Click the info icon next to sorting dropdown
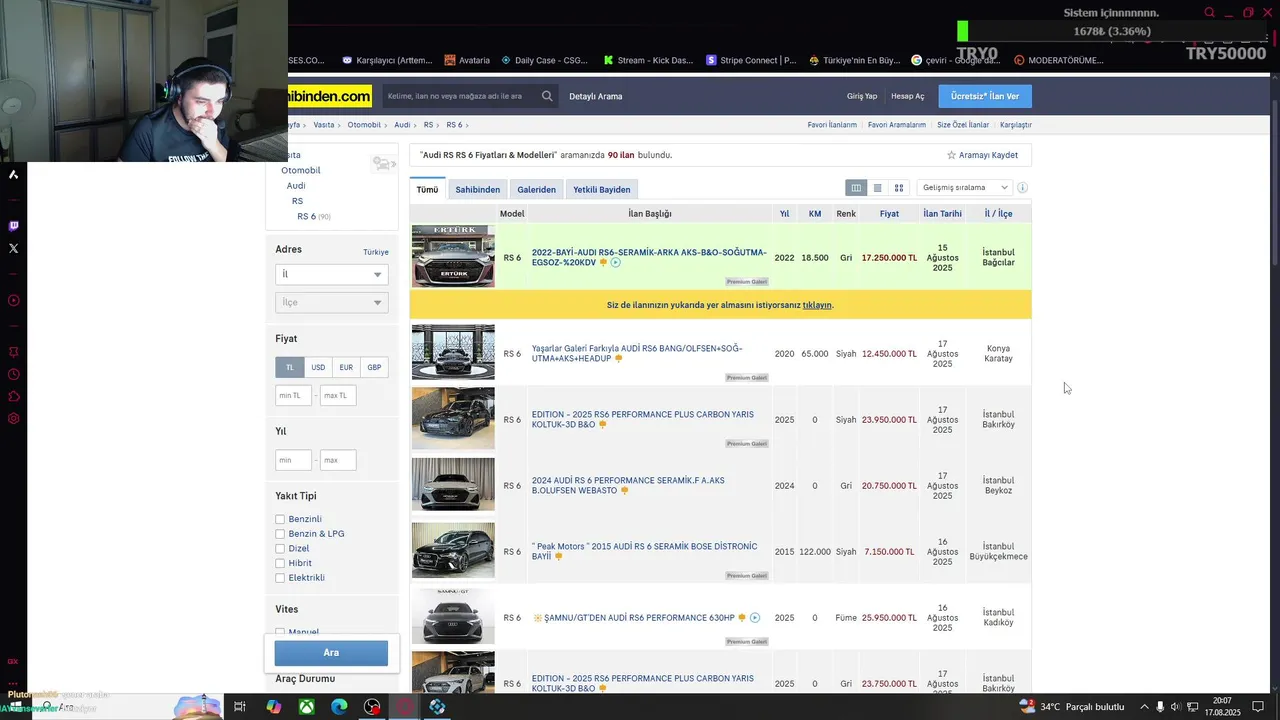This screenshot has width=1280, height=720. click(1022, 188)
